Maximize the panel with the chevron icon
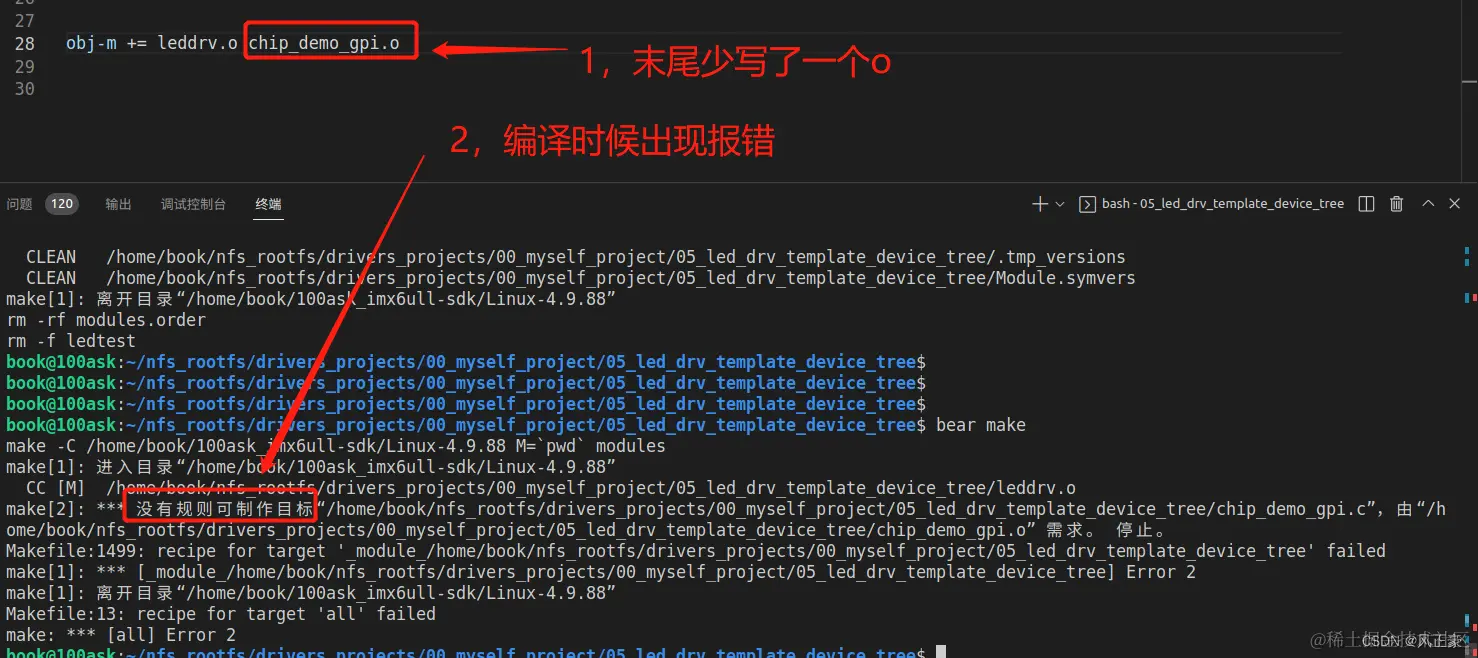 (x=1428, y=203)
